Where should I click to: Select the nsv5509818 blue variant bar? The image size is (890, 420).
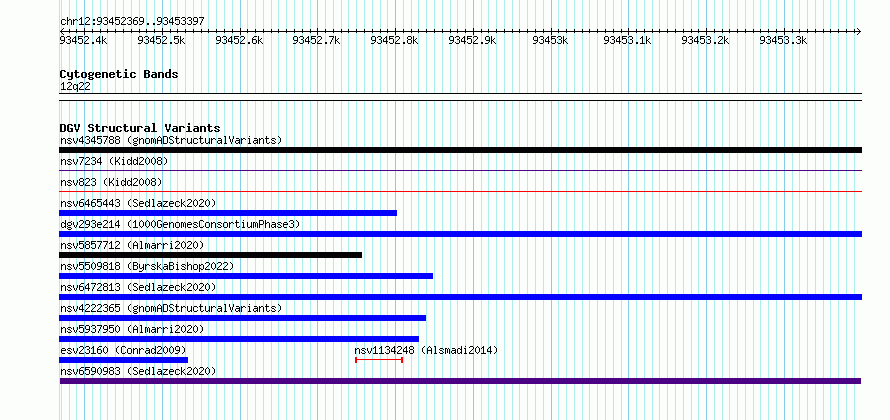(246, 276)
